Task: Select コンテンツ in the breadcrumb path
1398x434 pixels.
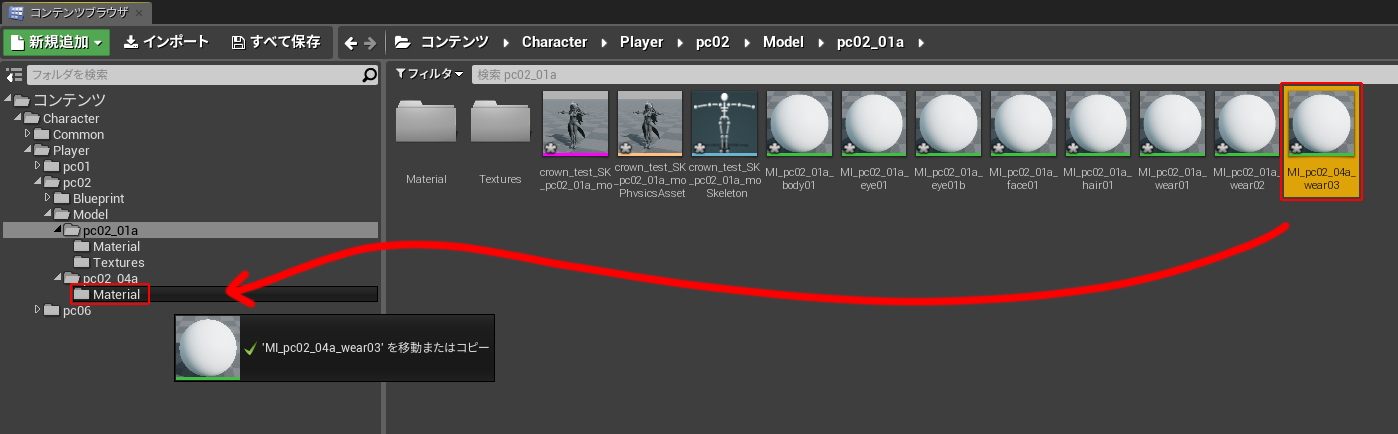Action: (455, 42)
